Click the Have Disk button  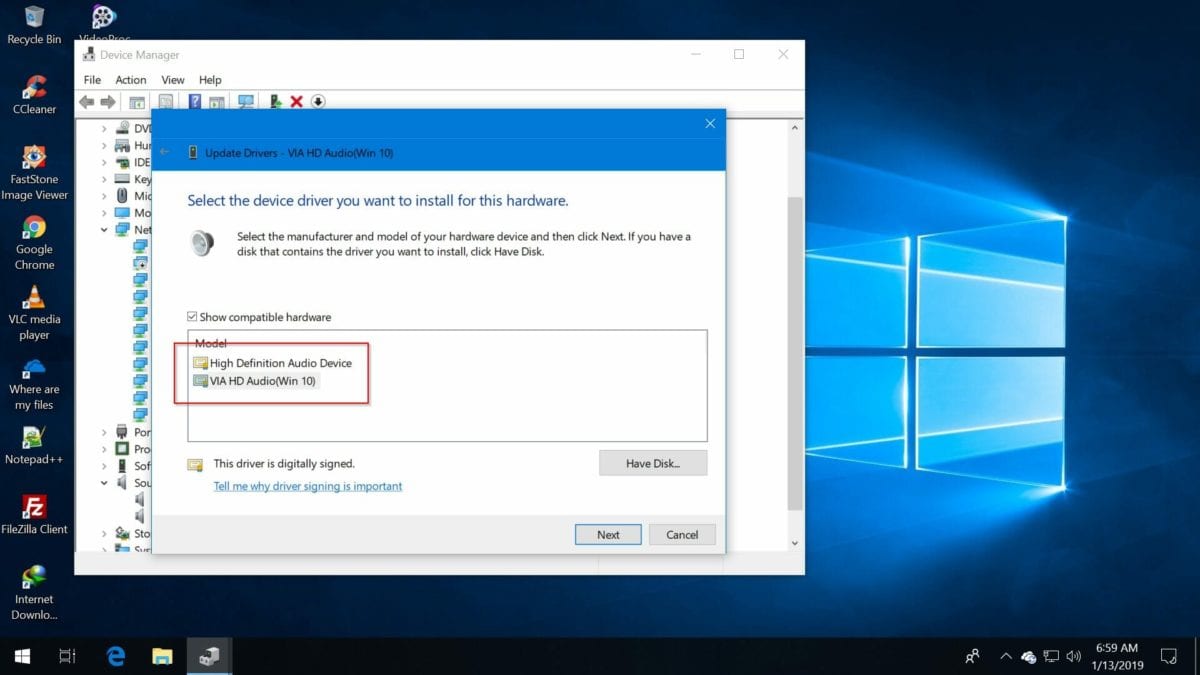click(x=652, y=462)
